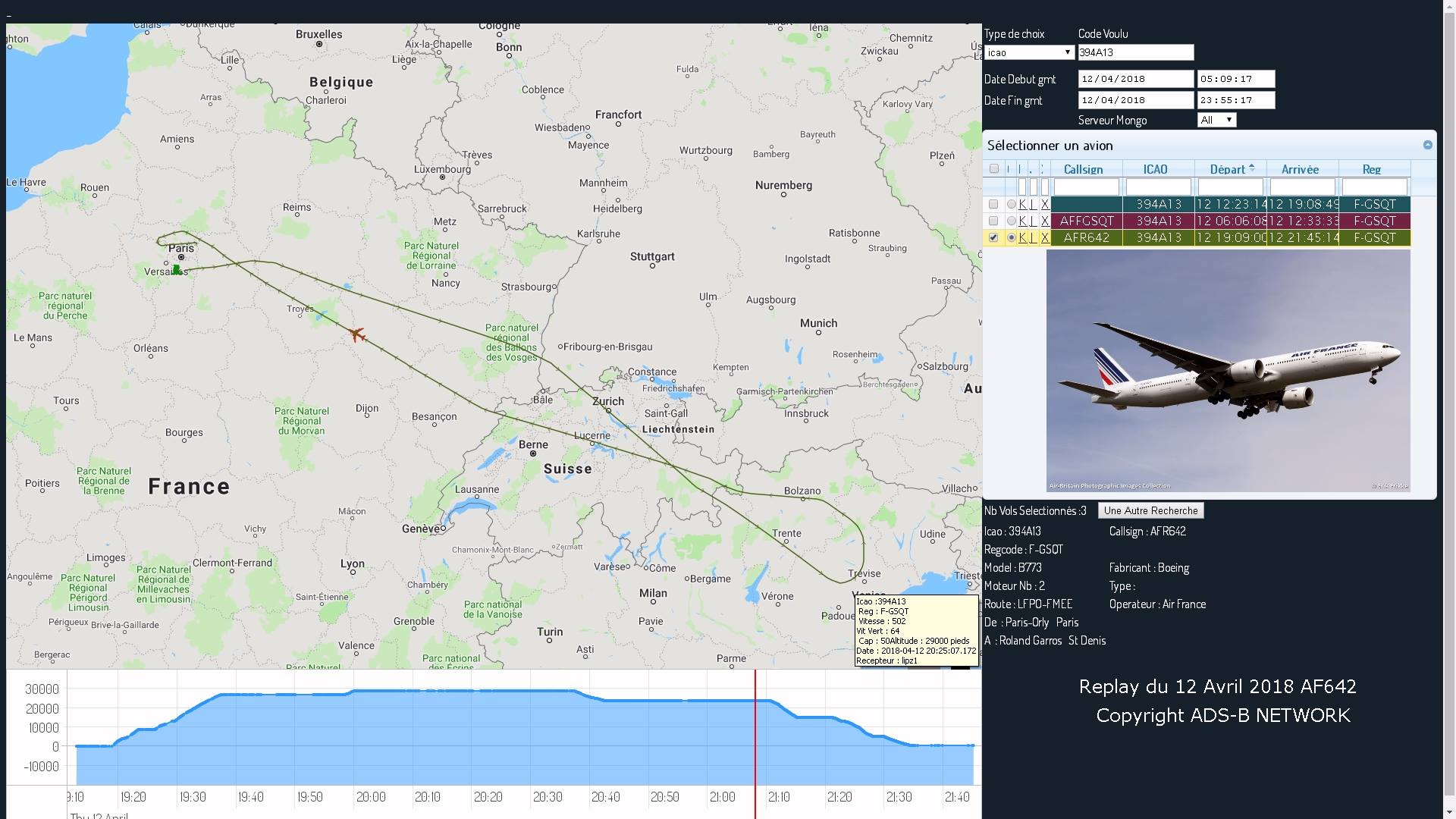Click the red aircraft icon on map

tap(357, 334)
